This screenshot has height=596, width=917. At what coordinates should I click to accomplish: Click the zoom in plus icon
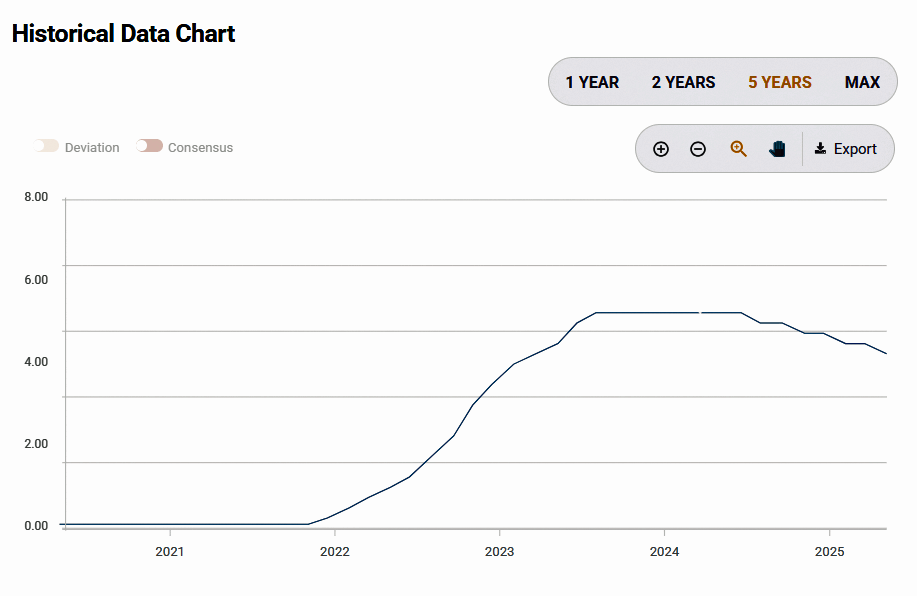[661, 149]
